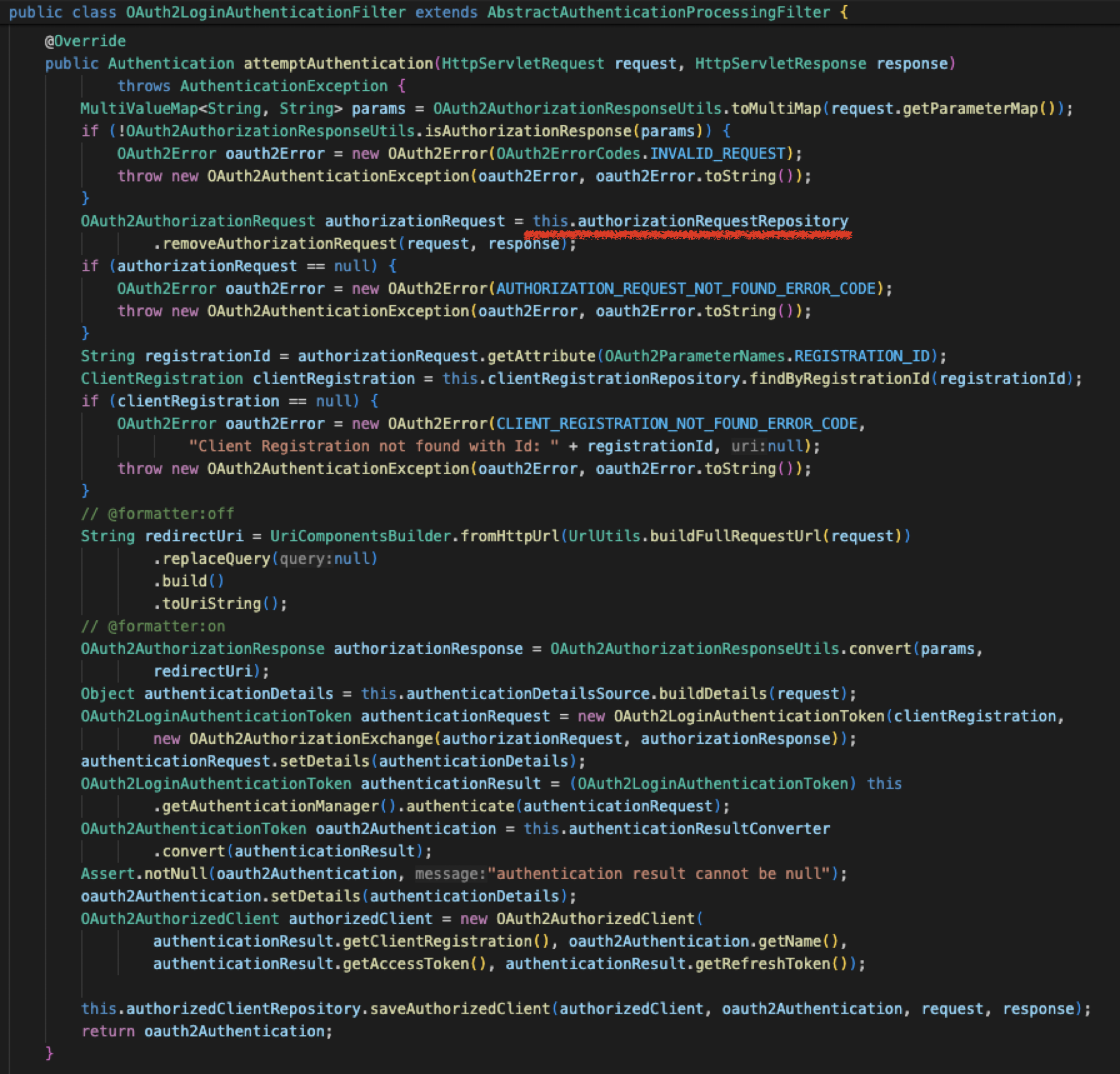Image resolution: width=1120 pixels, height=1074 pixels.
Task: Click the saveAuthorizedClient method call
Action: [x=460, y=1009]
